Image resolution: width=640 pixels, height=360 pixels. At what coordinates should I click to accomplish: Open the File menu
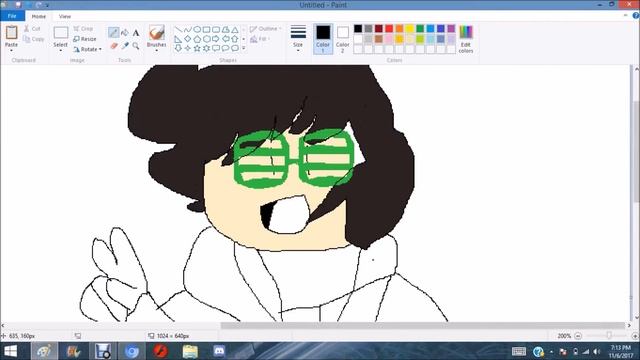pyautogui.click(x=12, y=16)
